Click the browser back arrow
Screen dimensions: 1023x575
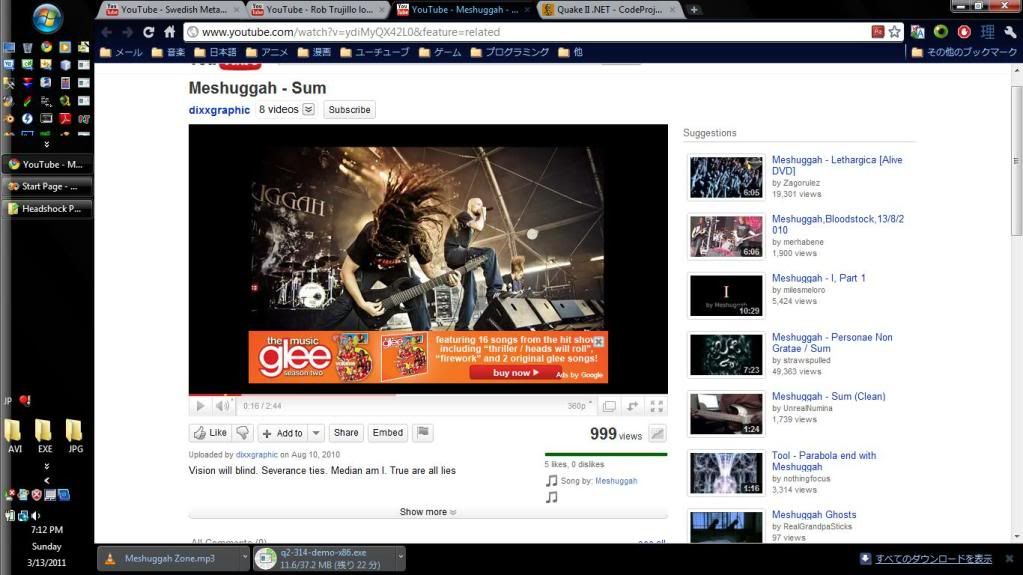pyautogui.click(x=106, y=32)
